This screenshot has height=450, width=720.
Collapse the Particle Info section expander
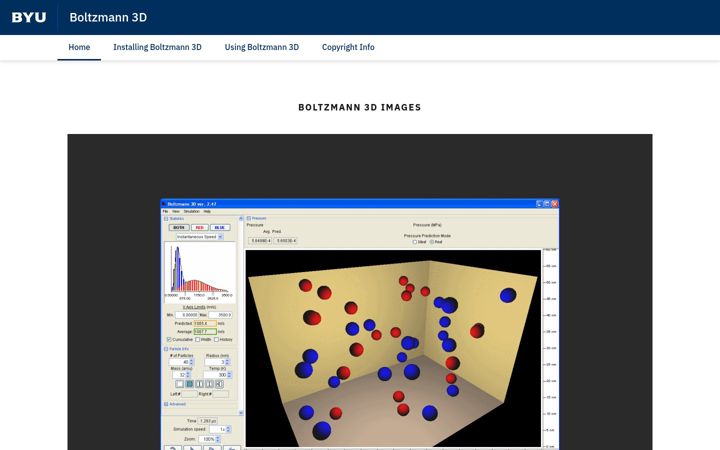tap(166, 349)
